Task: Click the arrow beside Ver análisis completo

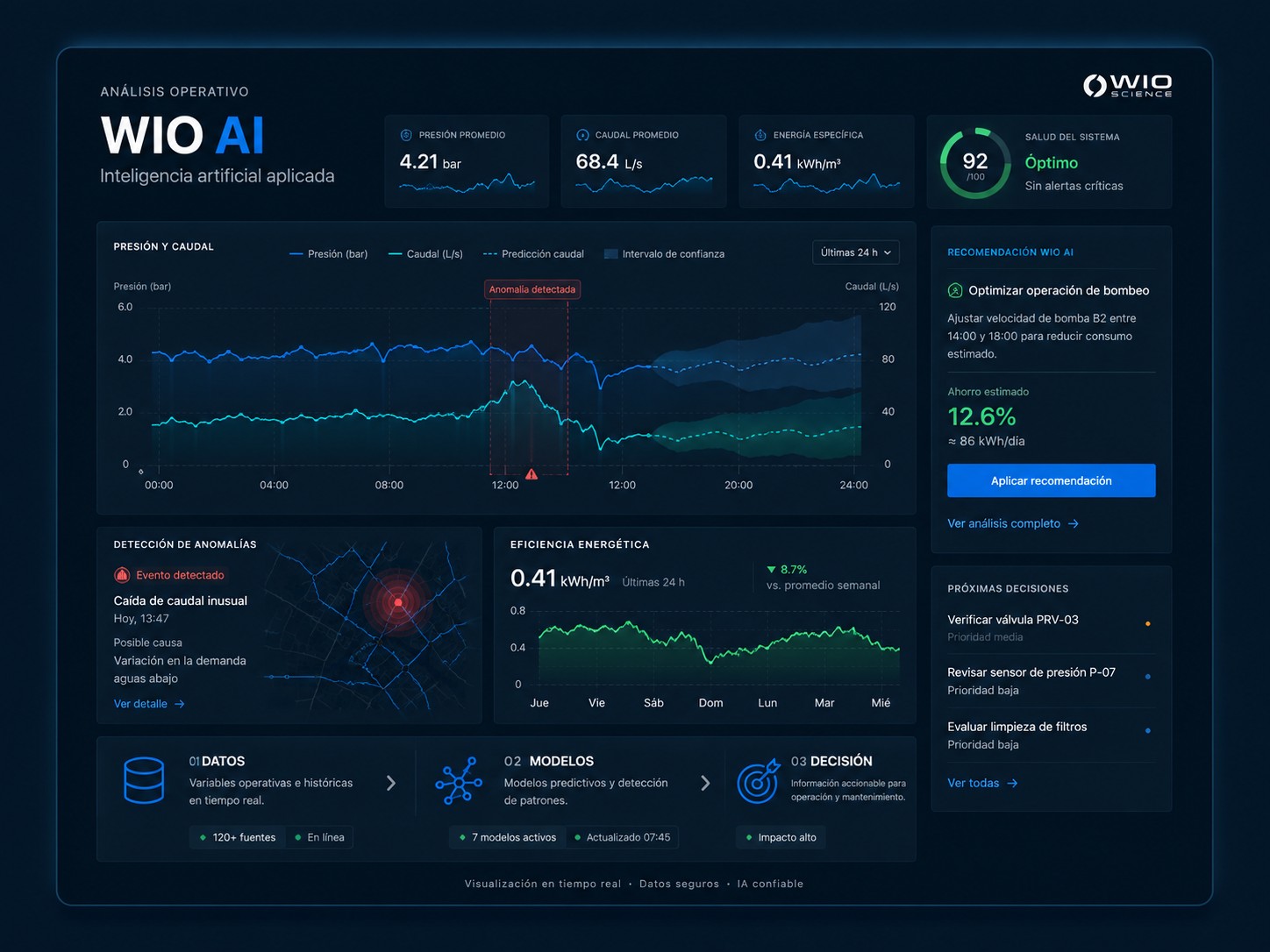Action: pyautogui.click(x=1074, y=523)
